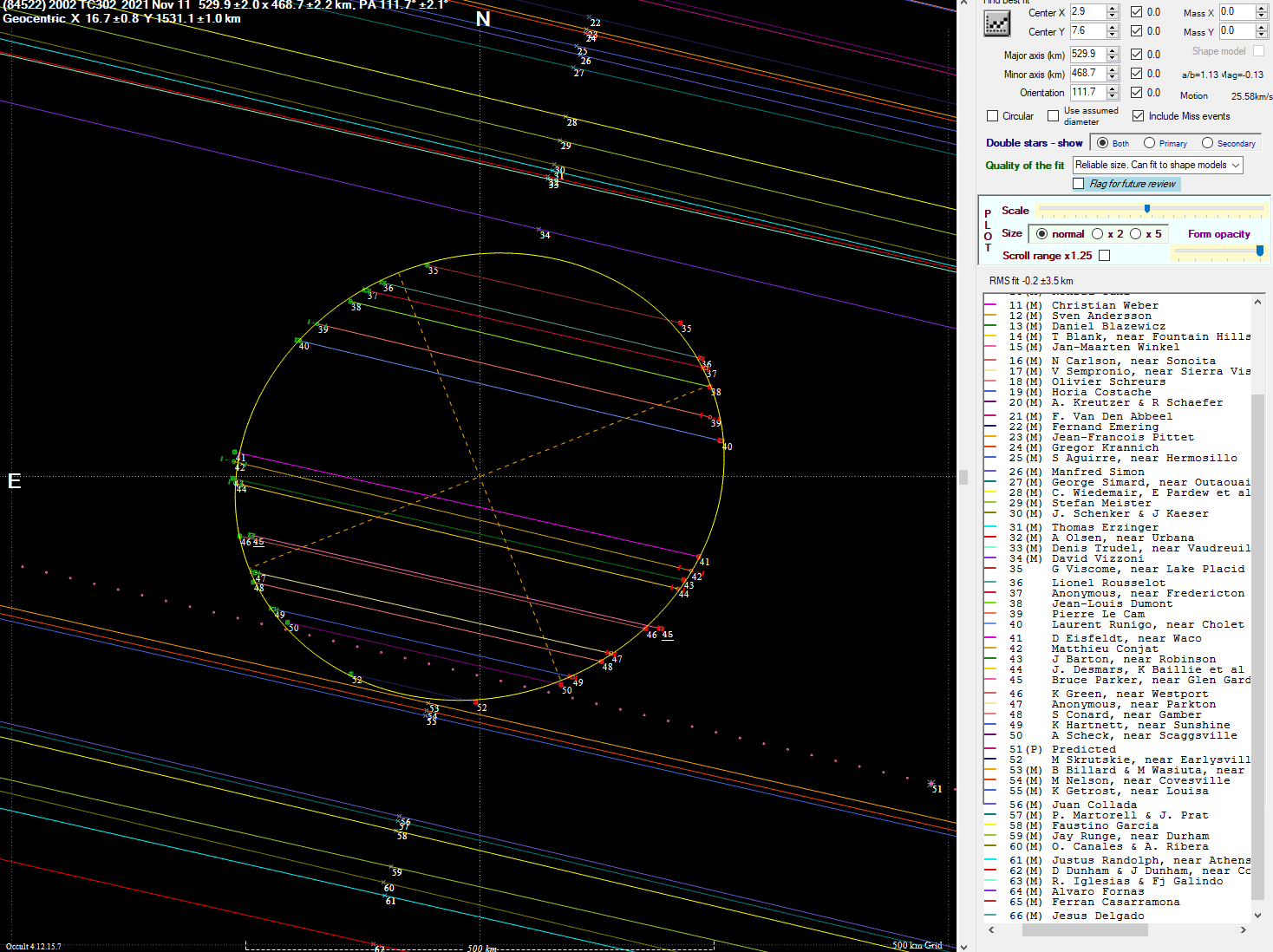Select observer 11 Christian Weber
This screenshot has width=1273, height=952.
1117,305
